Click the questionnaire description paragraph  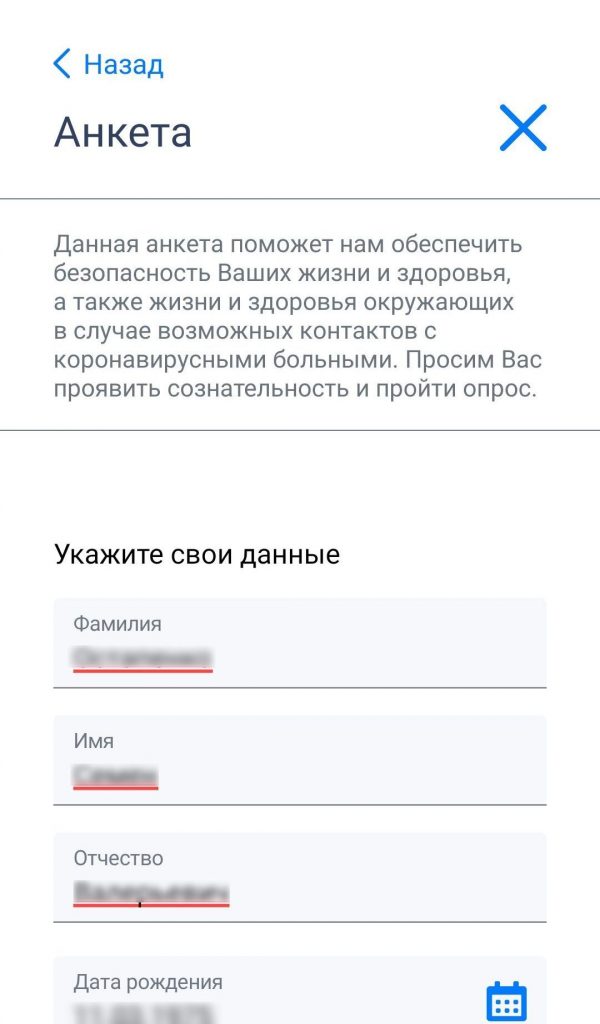pos(298,316)
